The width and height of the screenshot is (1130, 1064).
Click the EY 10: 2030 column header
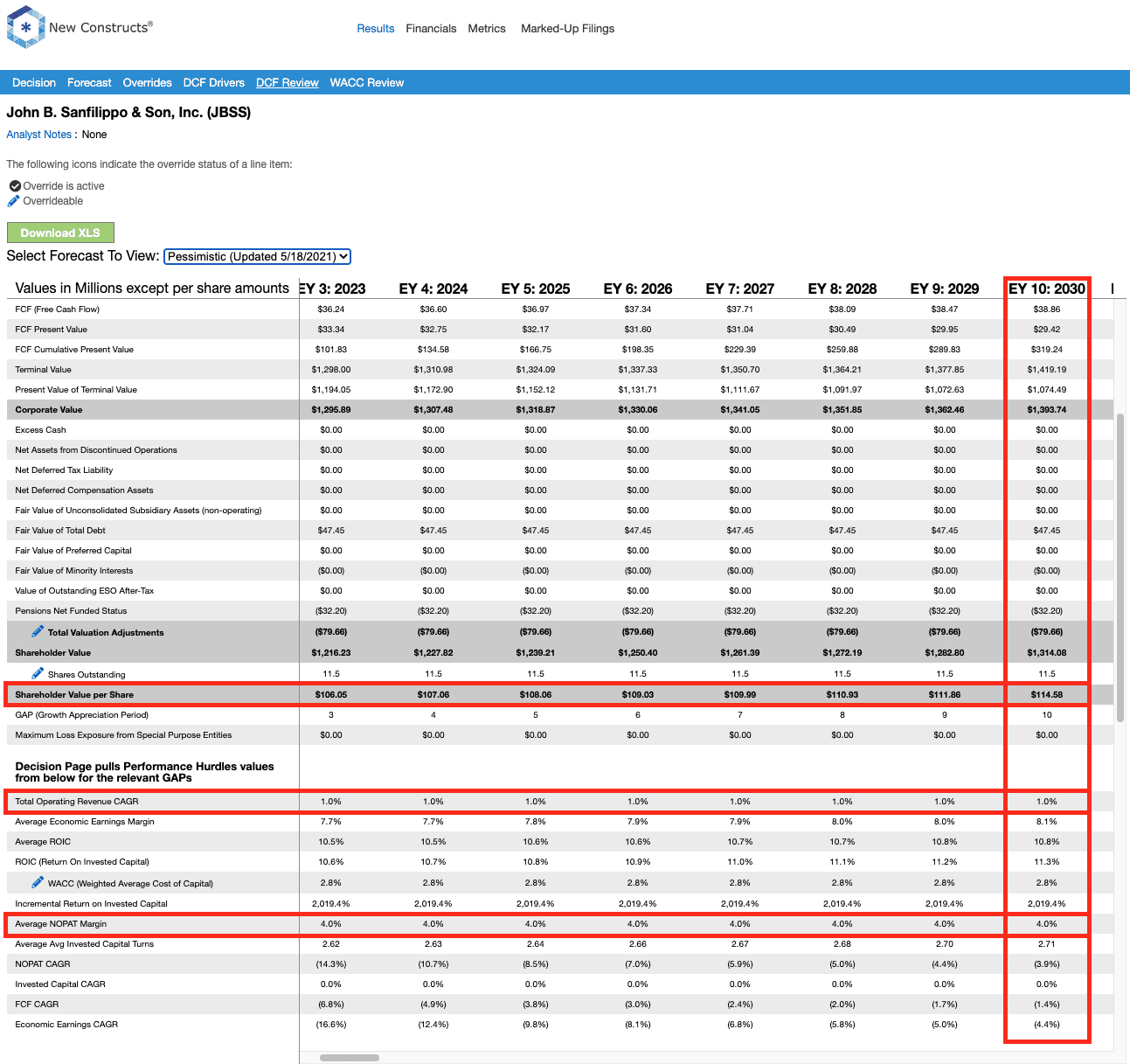click(x=1047, y=289)
